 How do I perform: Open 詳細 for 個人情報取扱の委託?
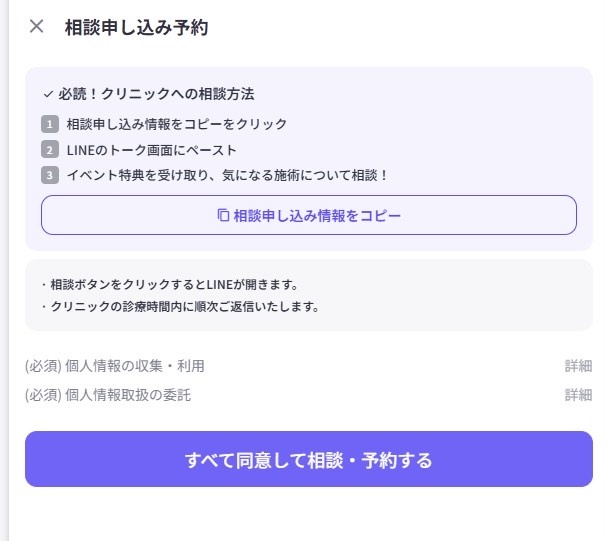click(578, 395)
